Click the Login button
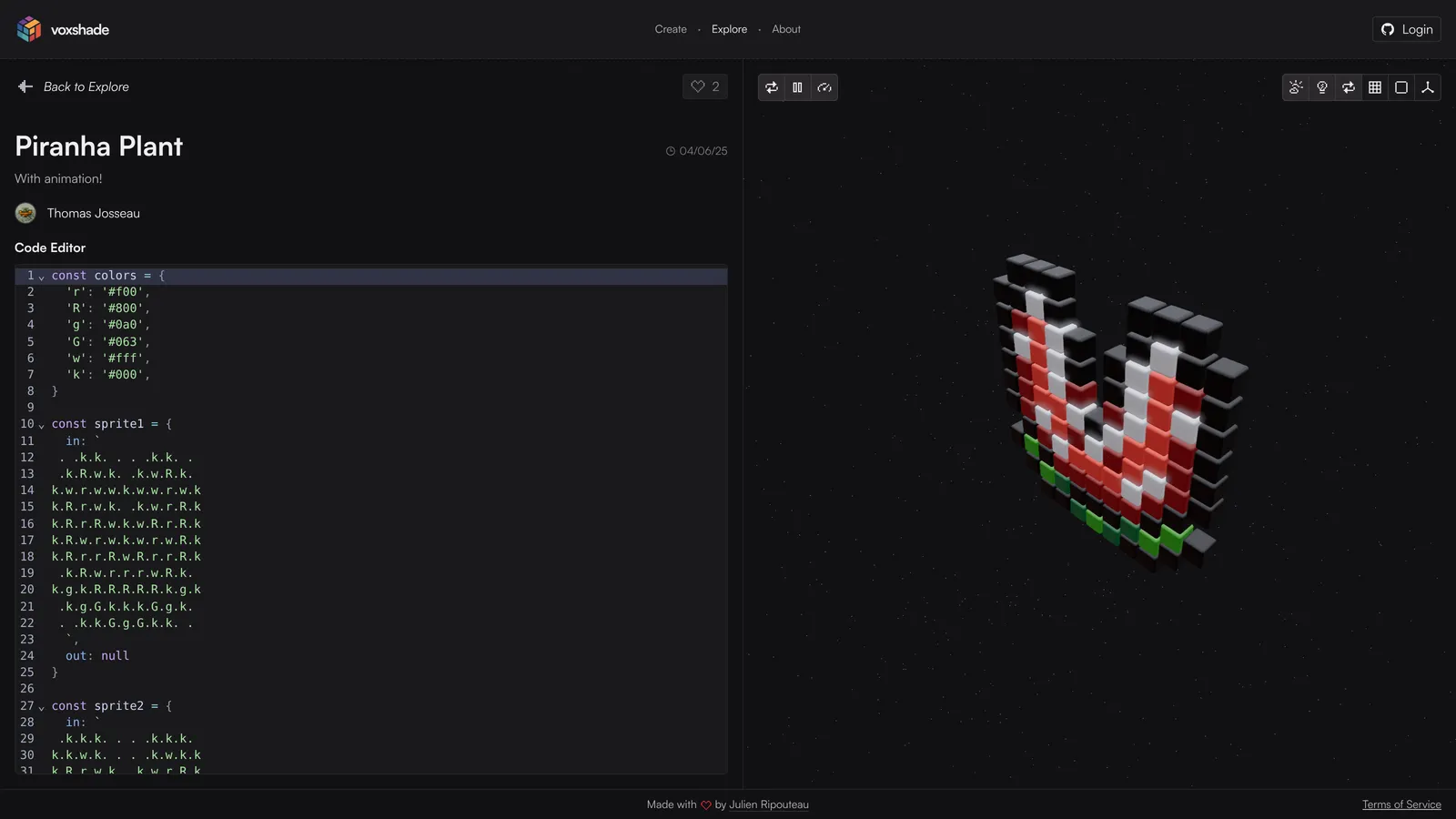This screenshot has width=1456, height=819. tap(1407, 29)
